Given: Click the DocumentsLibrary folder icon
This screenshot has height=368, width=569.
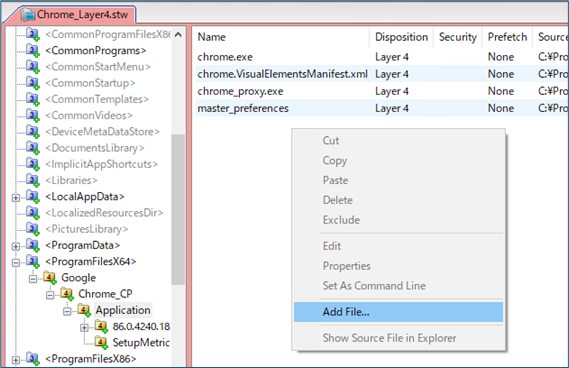Looking at the screenshot, I should pyautogui.click(x=33, y=148).
